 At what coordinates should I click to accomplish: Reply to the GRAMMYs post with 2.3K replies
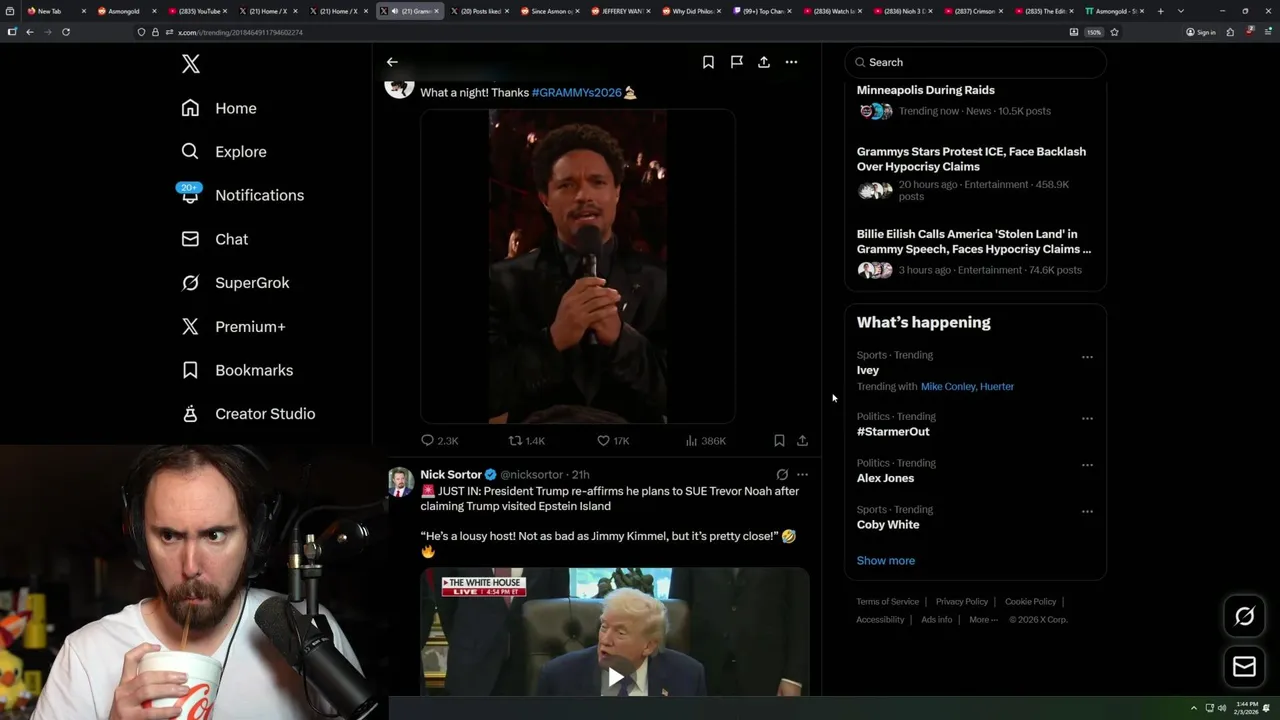439,441
